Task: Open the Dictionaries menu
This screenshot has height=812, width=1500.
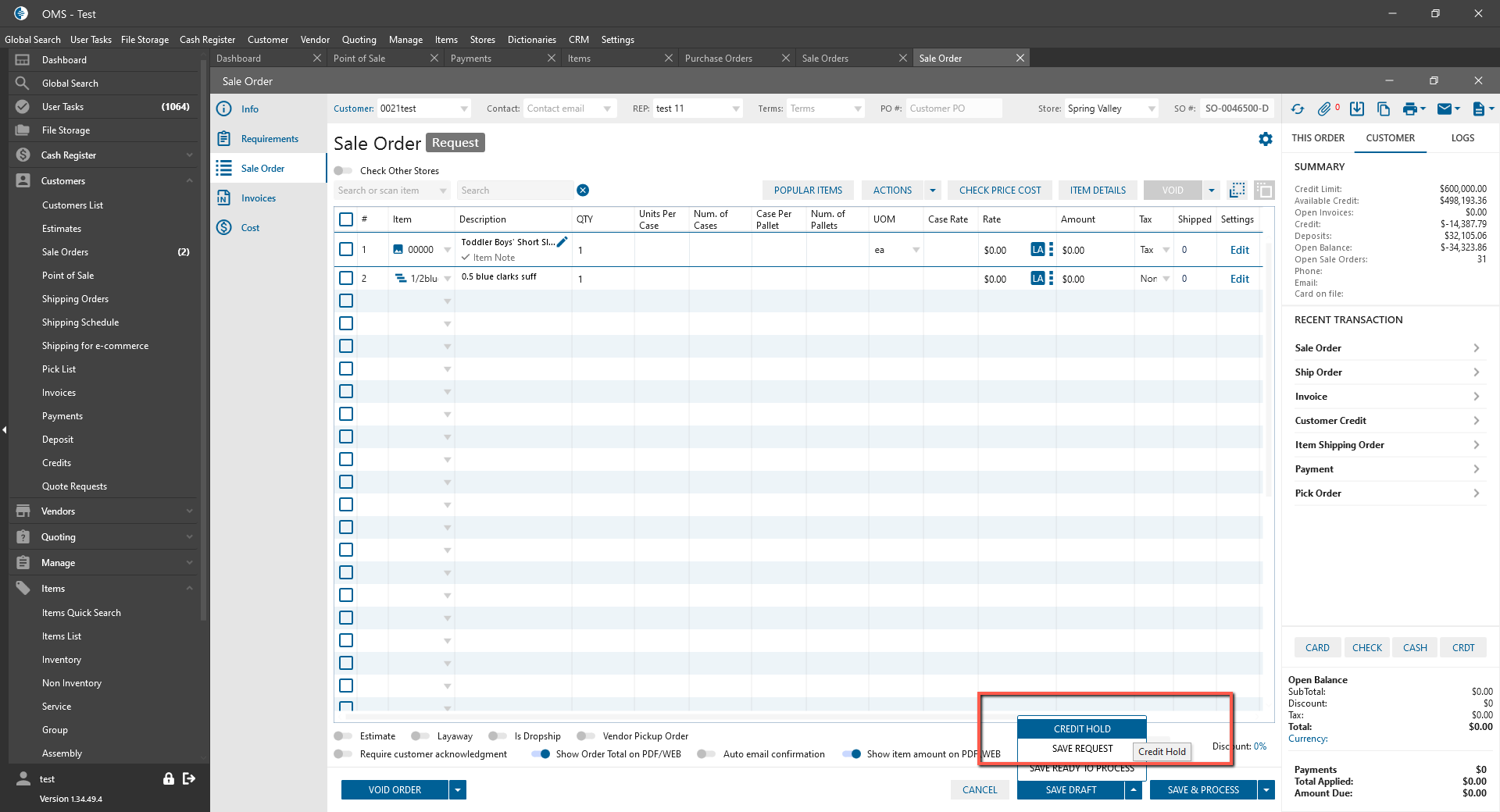Action: [531, 40]
